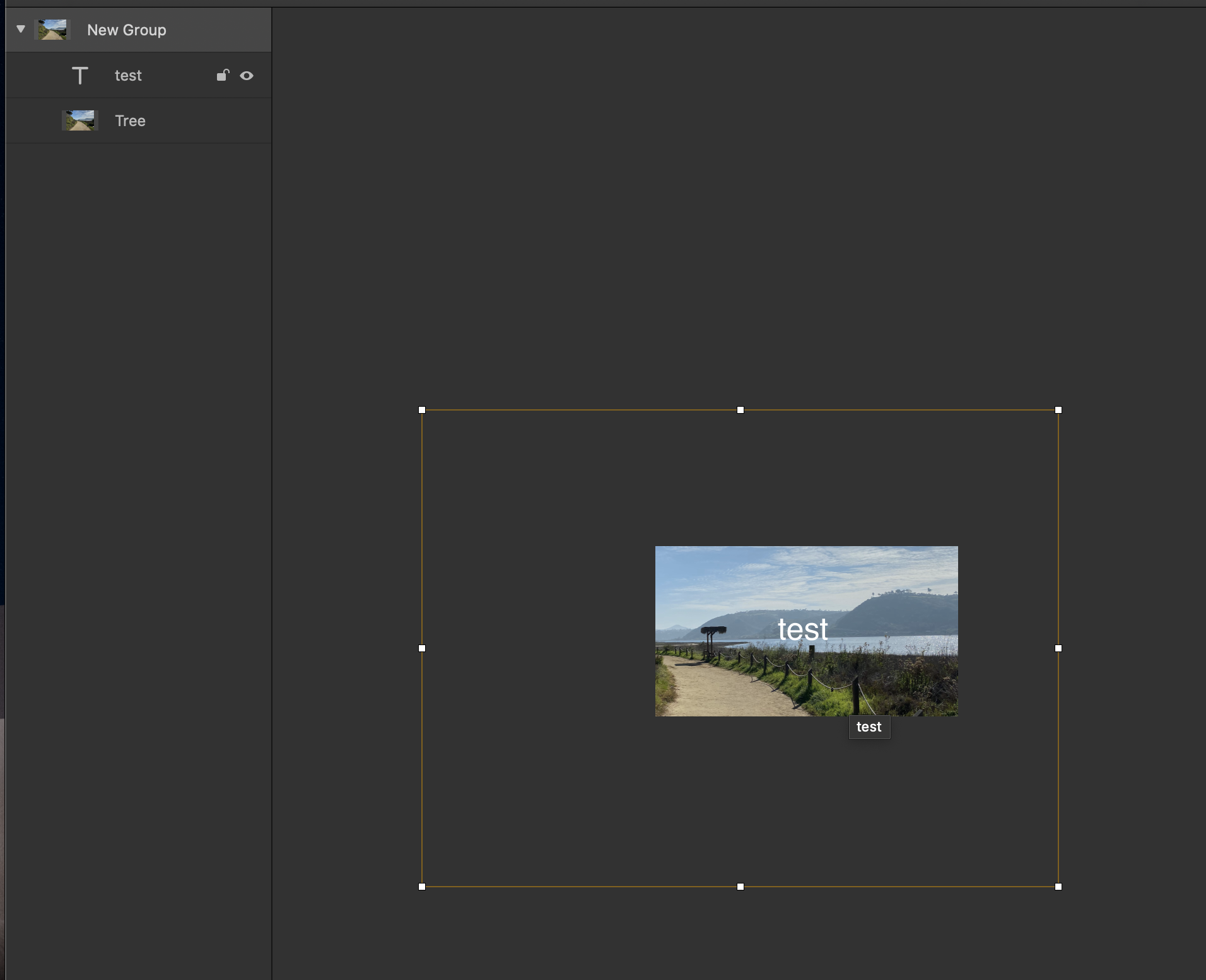This screenshot has height=980, width=1206.
Task: Click the white test text on canvas
Action: tap(802, 629)
